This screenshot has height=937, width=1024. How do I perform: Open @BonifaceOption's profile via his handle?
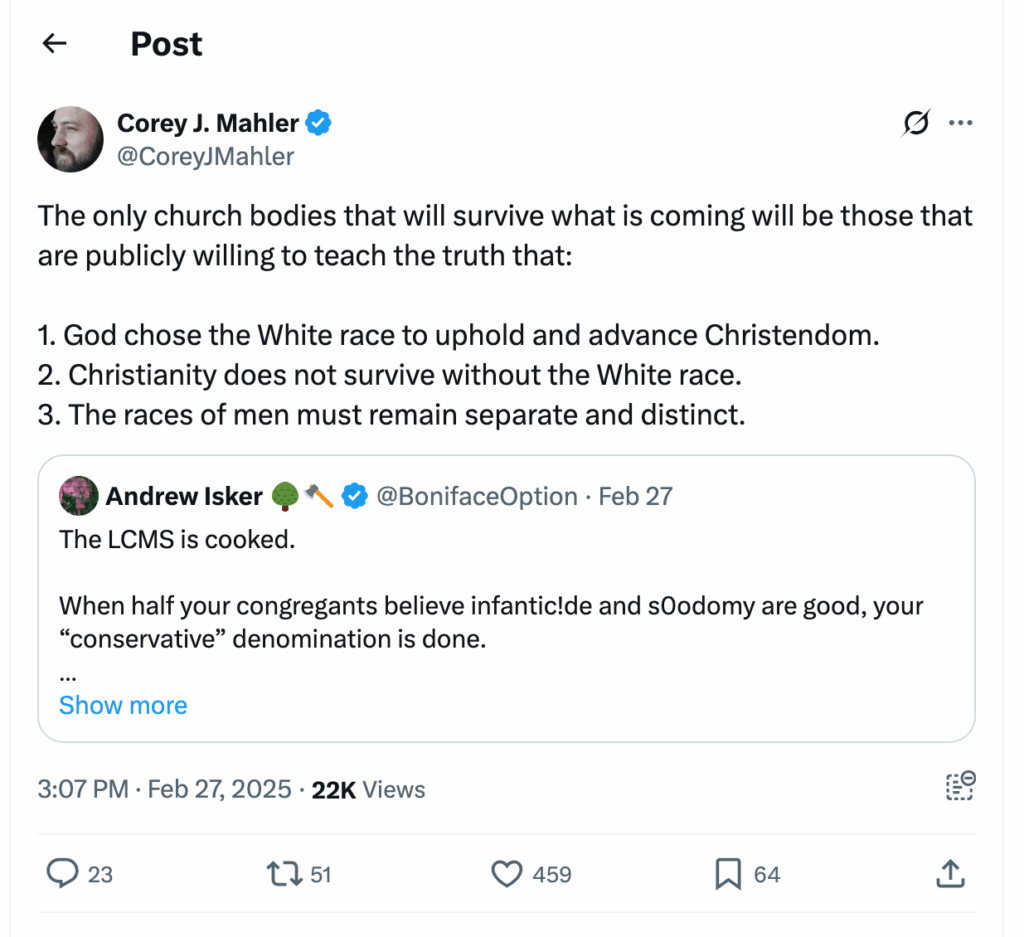coord(478,496)
